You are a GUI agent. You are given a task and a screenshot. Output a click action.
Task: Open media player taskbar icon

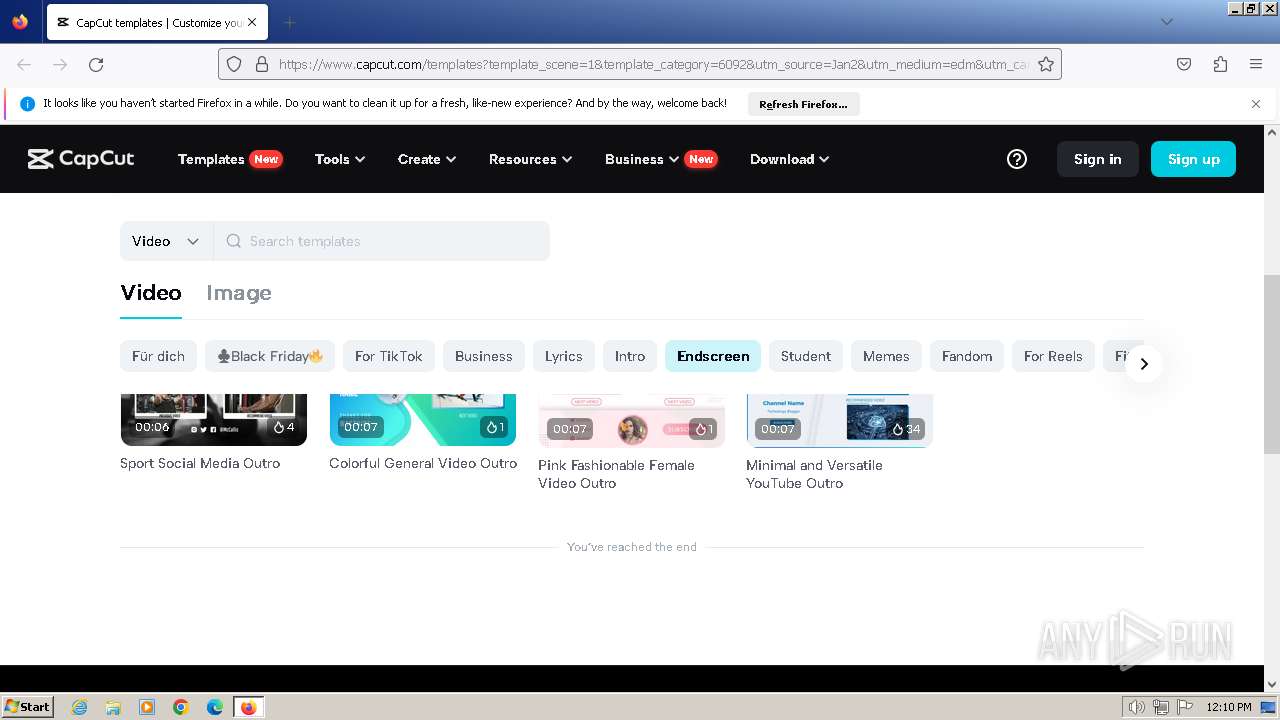(x=147, y=707)
